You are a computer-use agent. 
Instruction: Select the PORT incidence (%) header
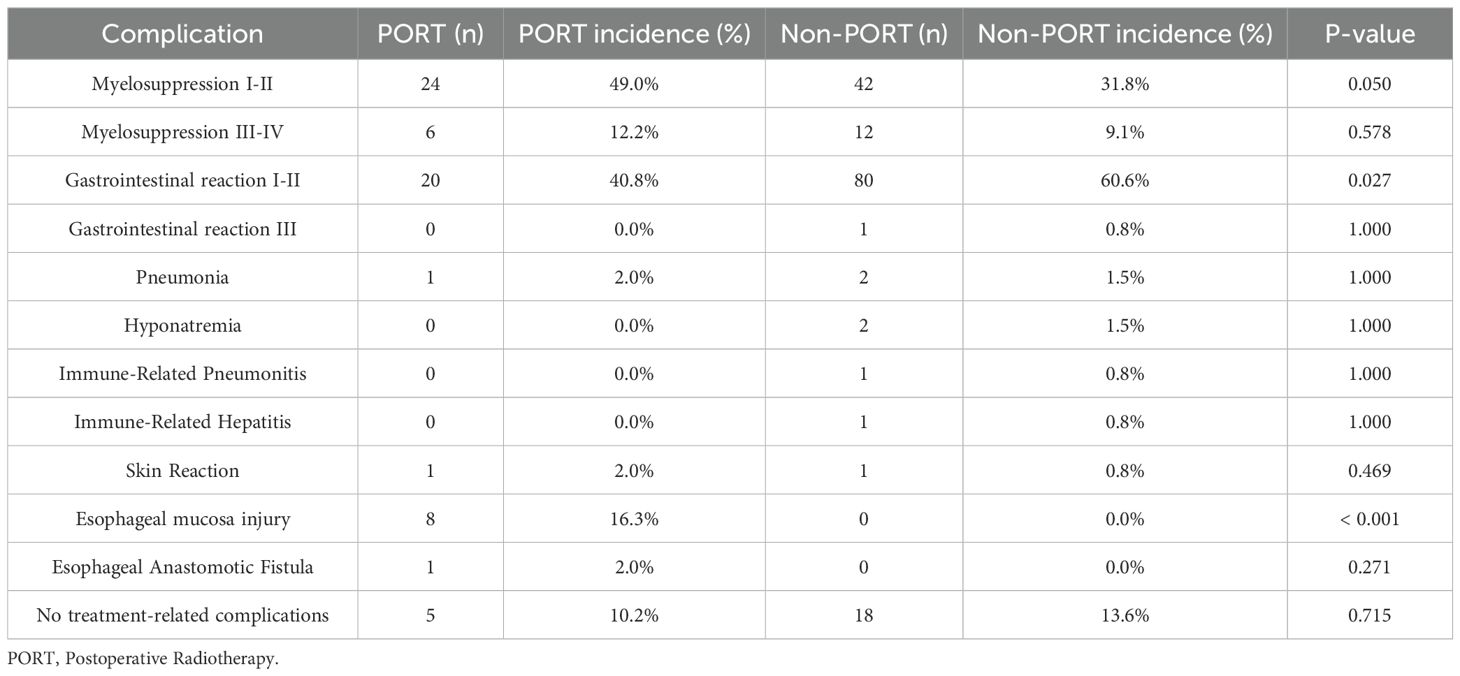click(x=634, y=34)
